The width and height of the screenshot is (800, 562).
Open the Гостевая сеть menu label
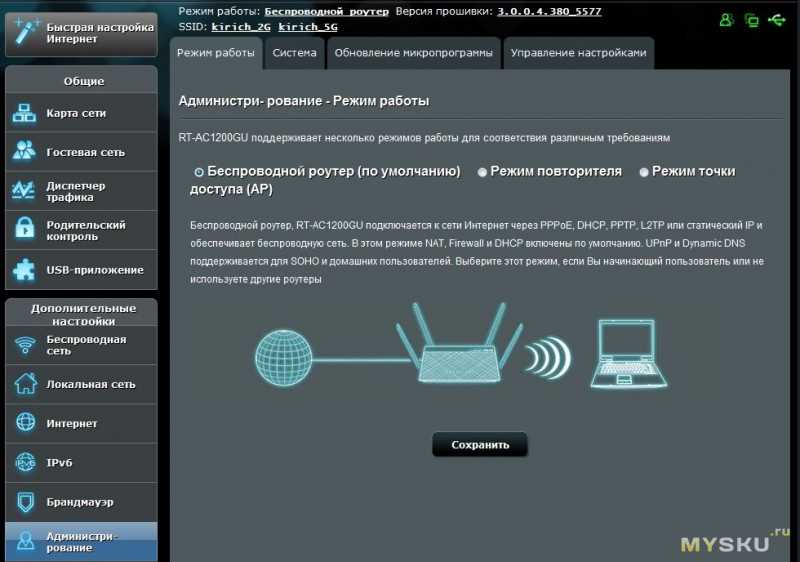point(86,152)
